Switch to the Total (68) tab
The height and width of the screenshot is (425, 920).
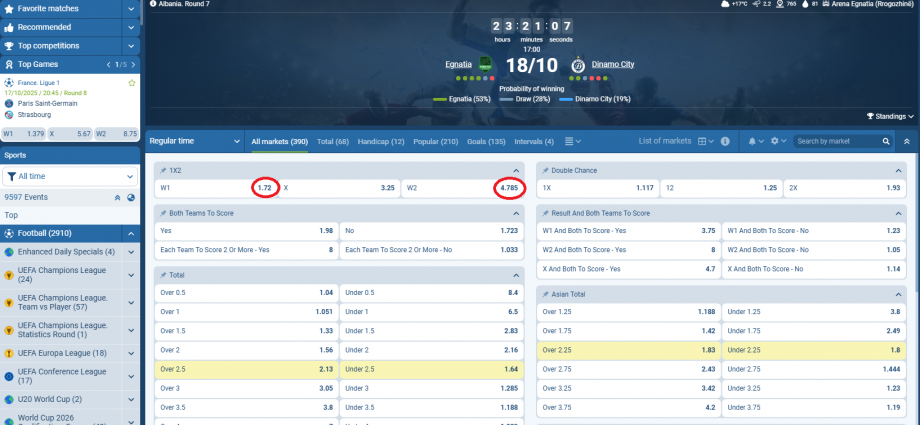point(333,141)
